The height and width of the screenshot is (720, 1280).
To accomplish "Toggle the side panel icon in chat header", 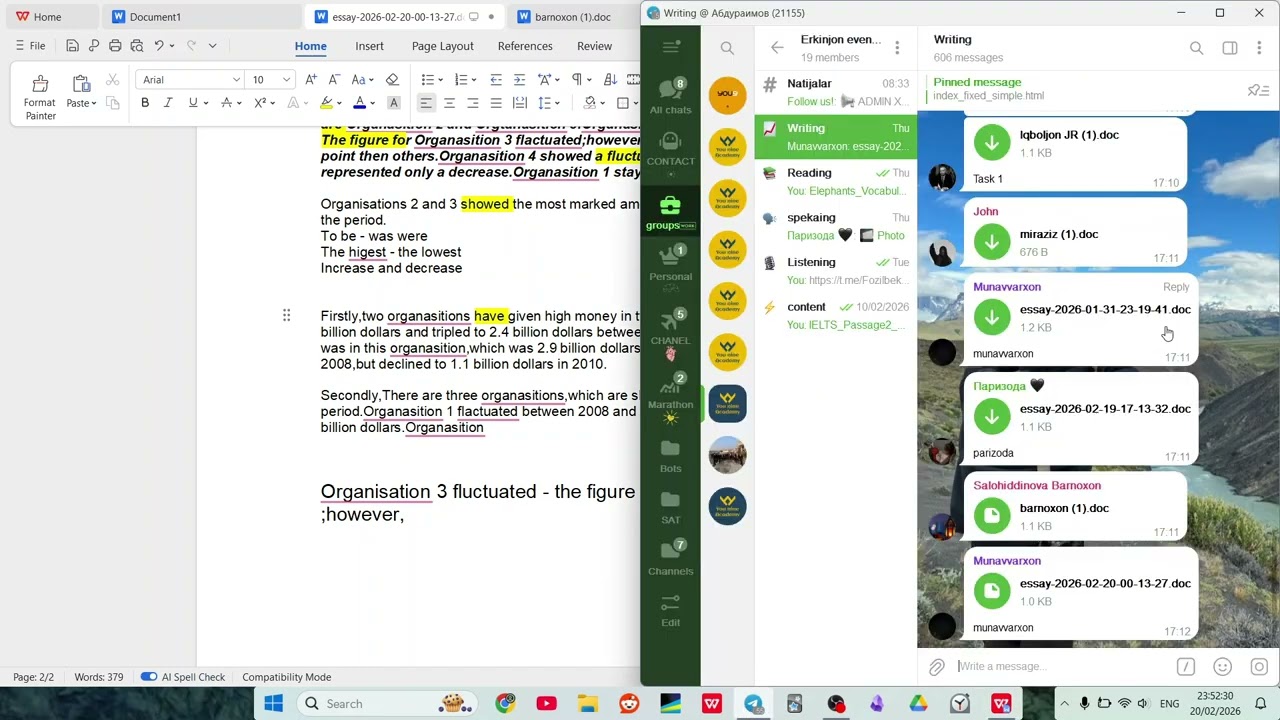I will coord(1230,48).
